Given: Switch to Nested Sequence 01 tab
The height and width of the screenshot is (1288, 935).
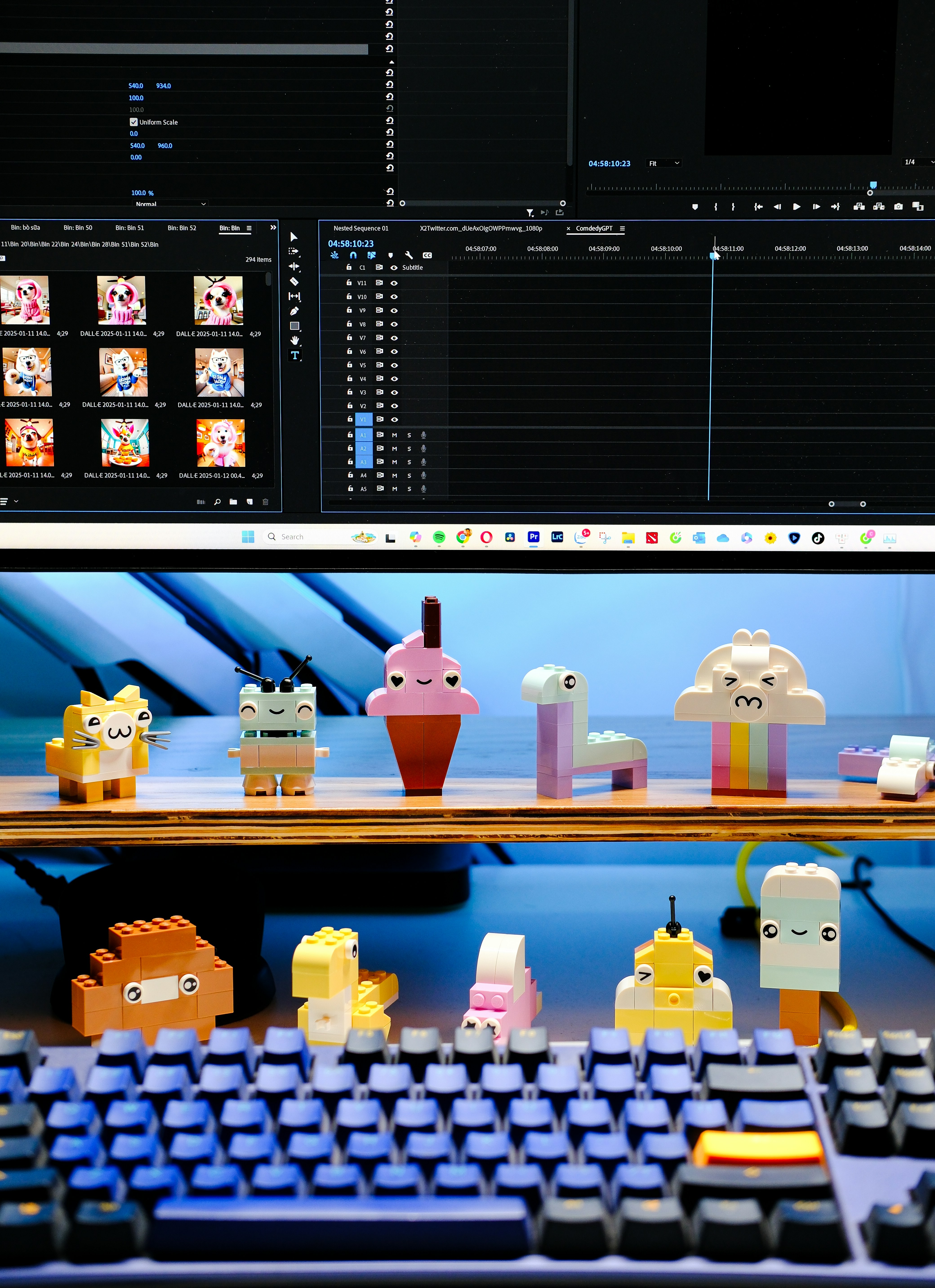Looking at the screenshot, I should tap(361, 228).
